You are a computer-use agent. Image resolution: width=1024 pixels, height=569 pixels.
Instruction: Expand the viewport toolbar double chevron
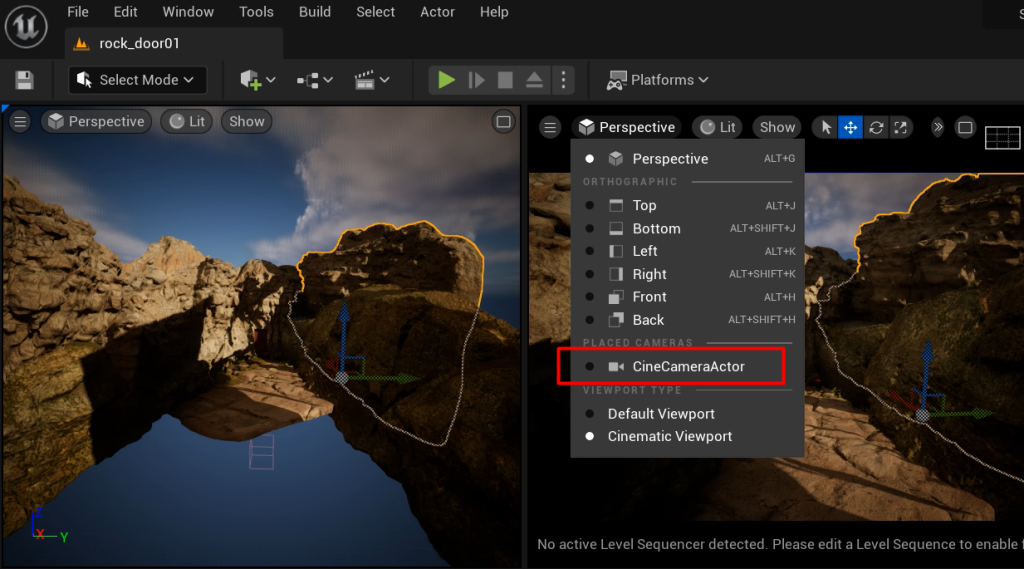tap(938, 127)
